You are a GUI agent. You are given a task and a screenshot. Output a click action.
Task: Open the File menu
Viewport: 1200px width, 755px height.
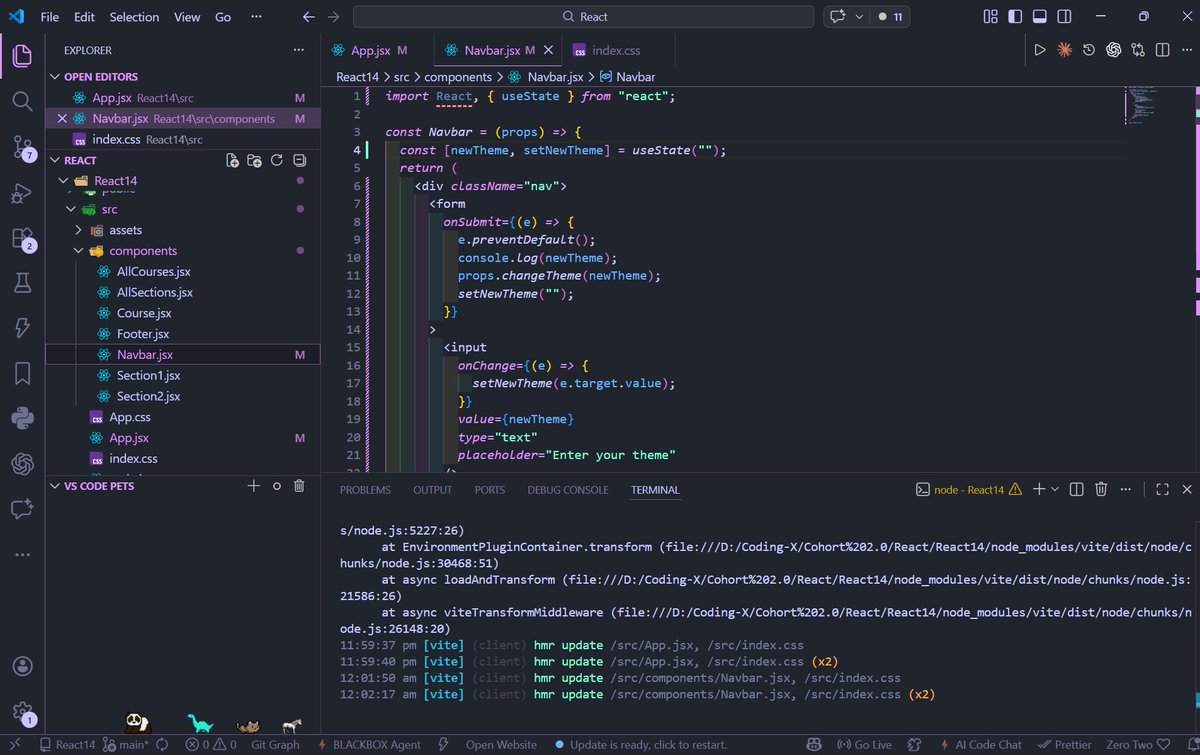[x=50, y=17]
